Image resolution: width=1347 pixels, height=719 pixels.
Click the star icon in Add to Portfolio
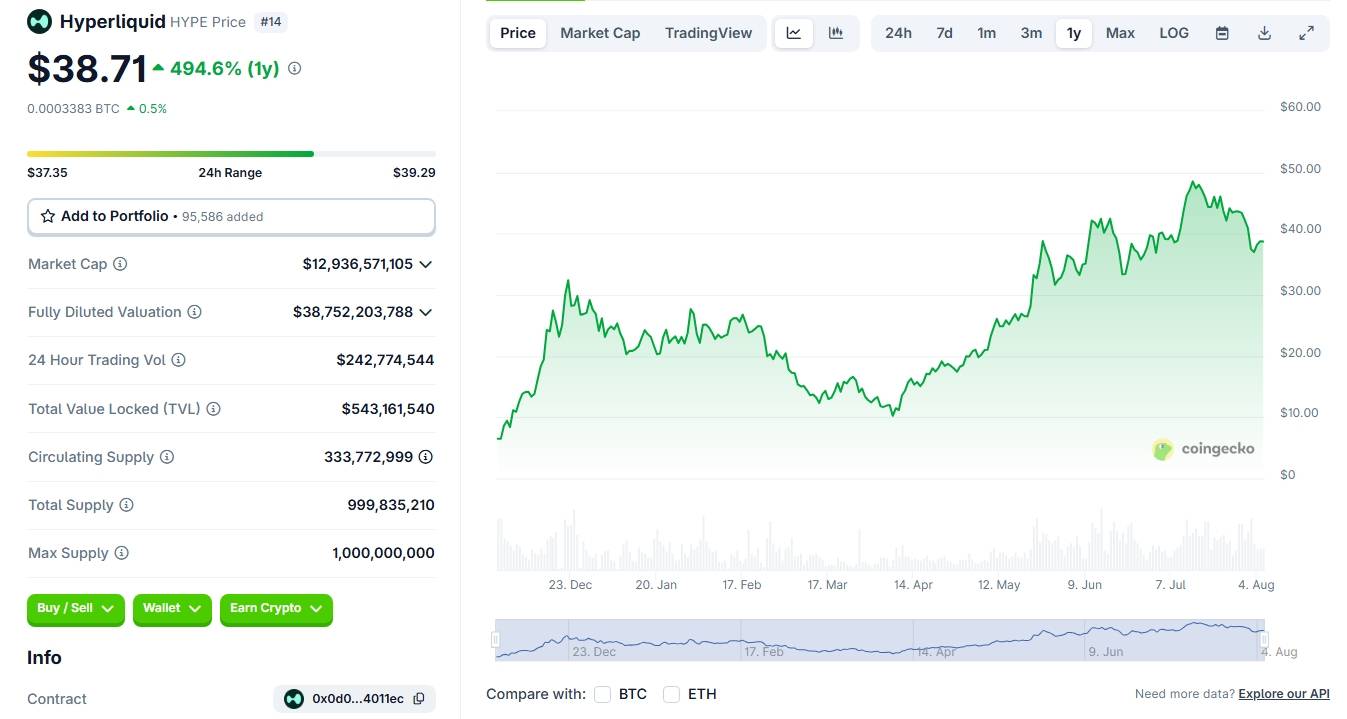pyautogui.click(x=47, y=216)
